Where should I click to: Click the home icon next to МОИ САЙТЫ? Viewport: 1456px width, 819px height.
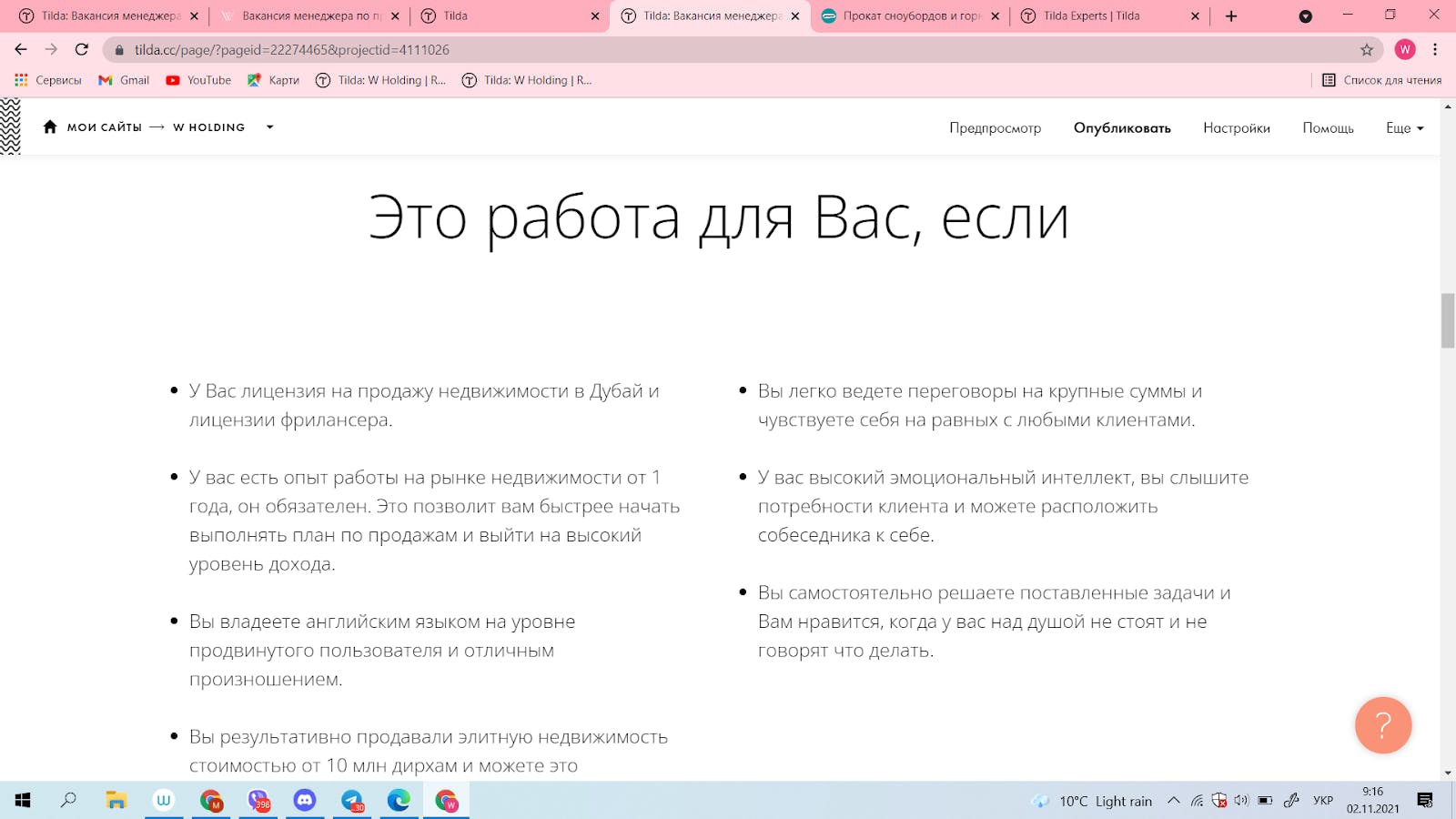50,127
